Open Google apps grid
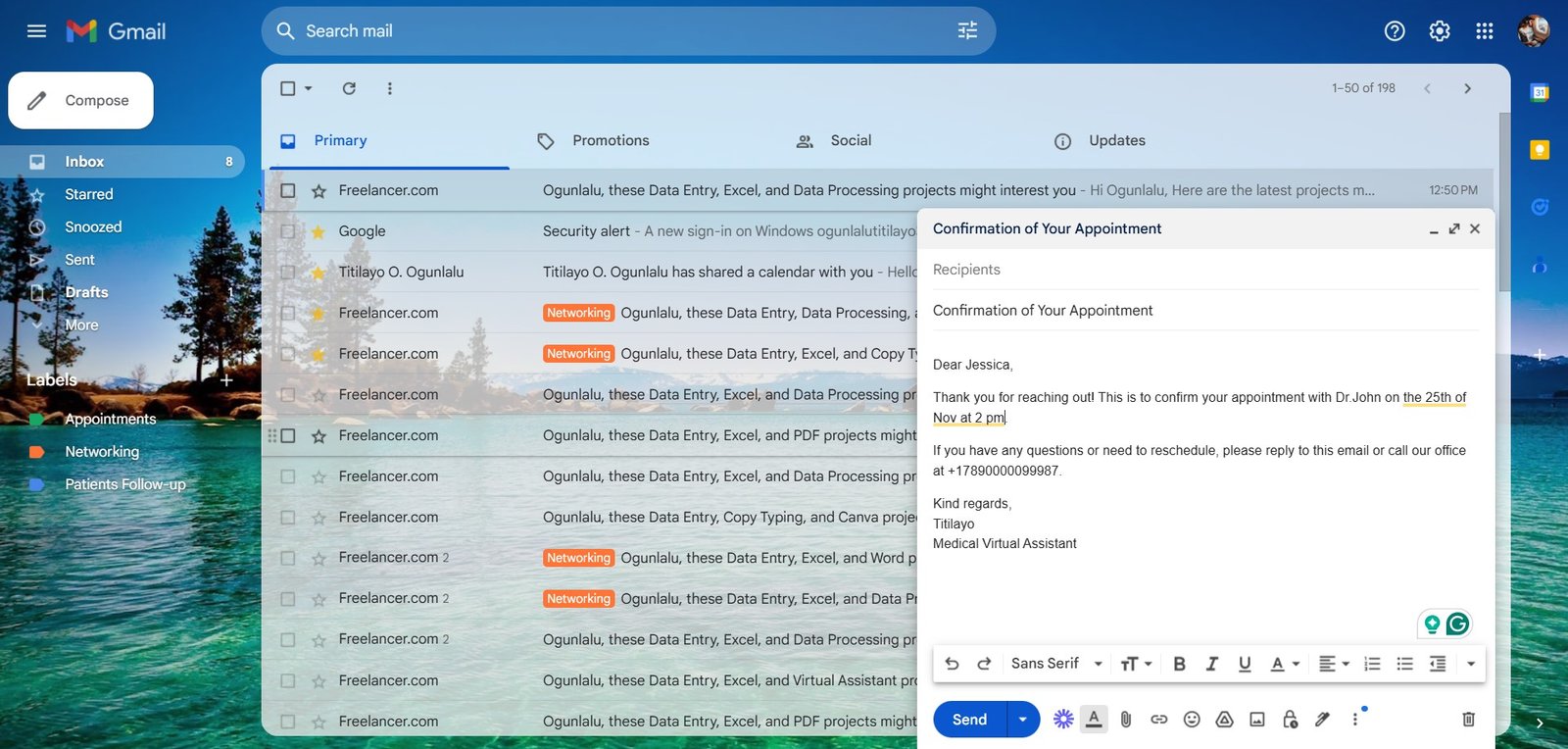The width and height of the screenshot is (1568, 749). [1485, 31]
